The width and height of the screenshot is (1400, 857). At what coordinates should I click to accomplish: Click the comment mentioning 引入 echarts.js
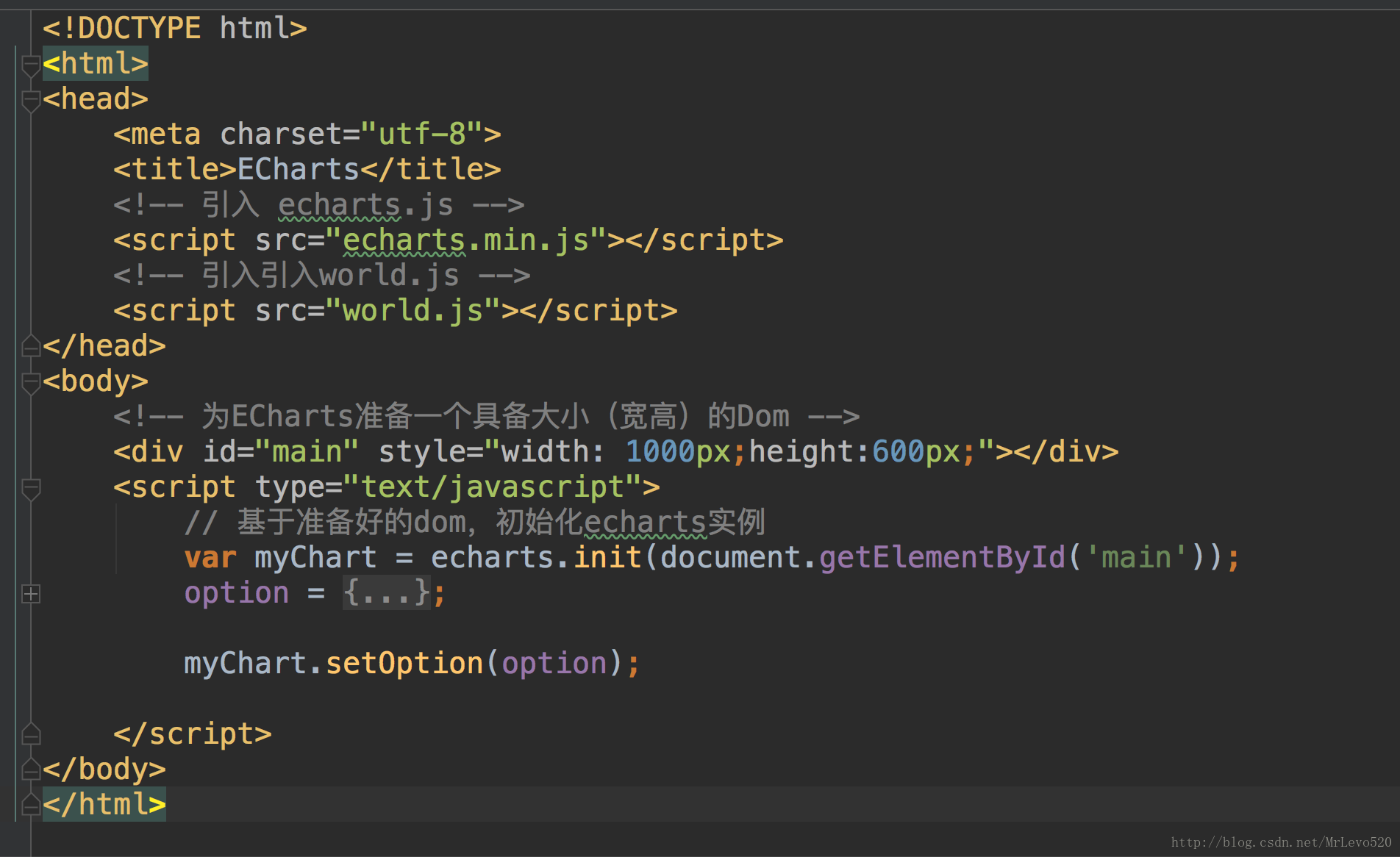pos(319,204)
